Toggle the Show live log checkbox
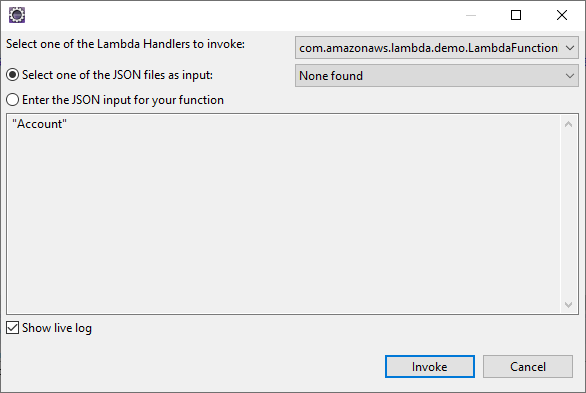This screenshot has width=586, height=393. click(x=12, y=328)
